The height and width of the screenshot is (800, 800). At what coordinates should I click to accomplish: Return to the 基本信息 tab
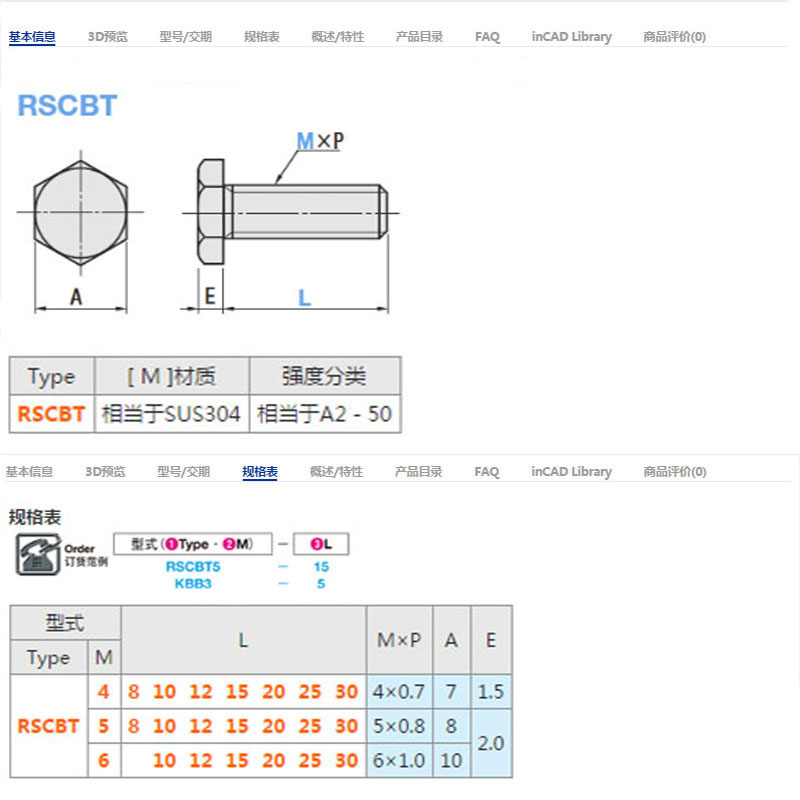pos(30,36)
